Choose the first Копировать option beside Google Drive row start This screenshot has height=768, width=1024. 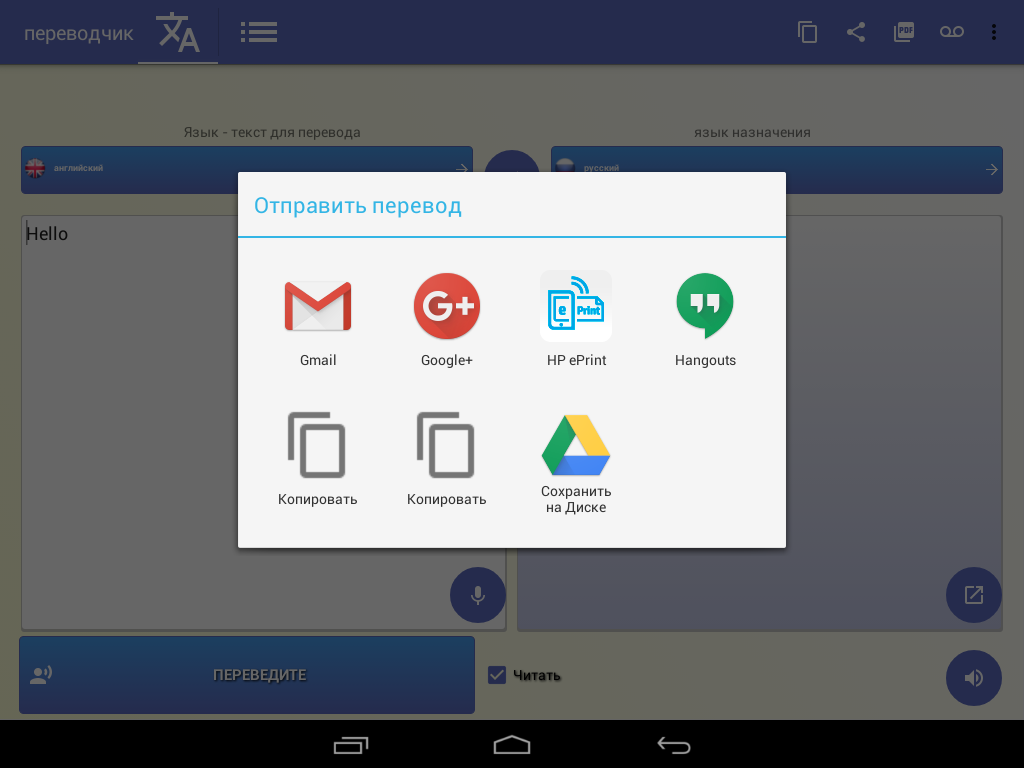[x=318, y=460]
